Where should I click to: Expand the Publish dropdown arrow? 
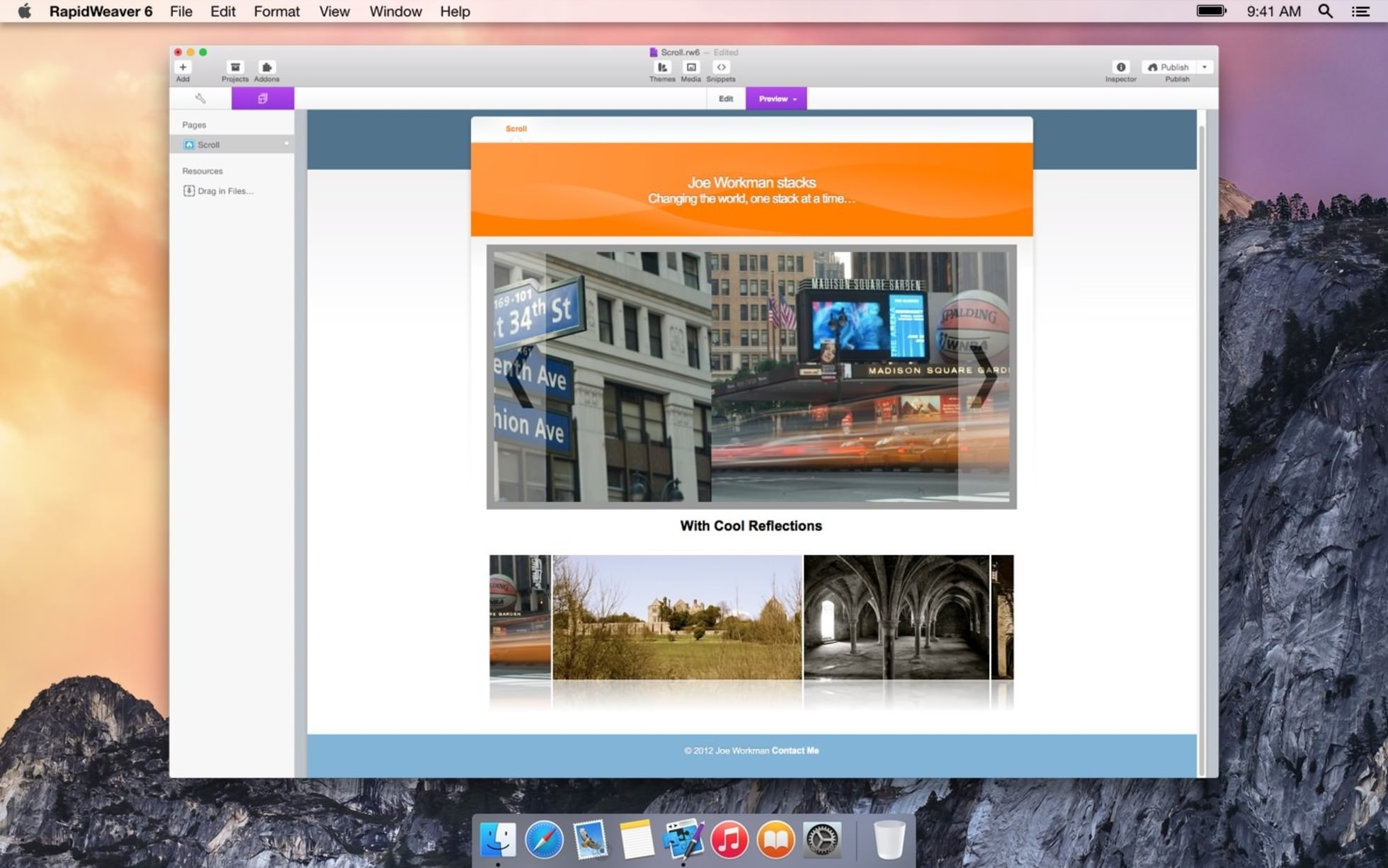(x=1205, y=67)
